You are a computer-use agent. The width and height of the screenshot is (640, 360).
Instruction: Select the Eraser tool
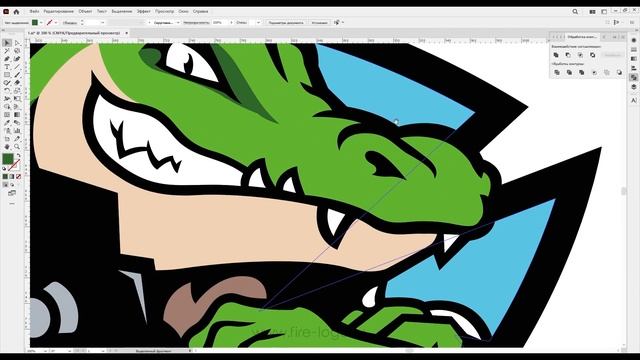17,83
